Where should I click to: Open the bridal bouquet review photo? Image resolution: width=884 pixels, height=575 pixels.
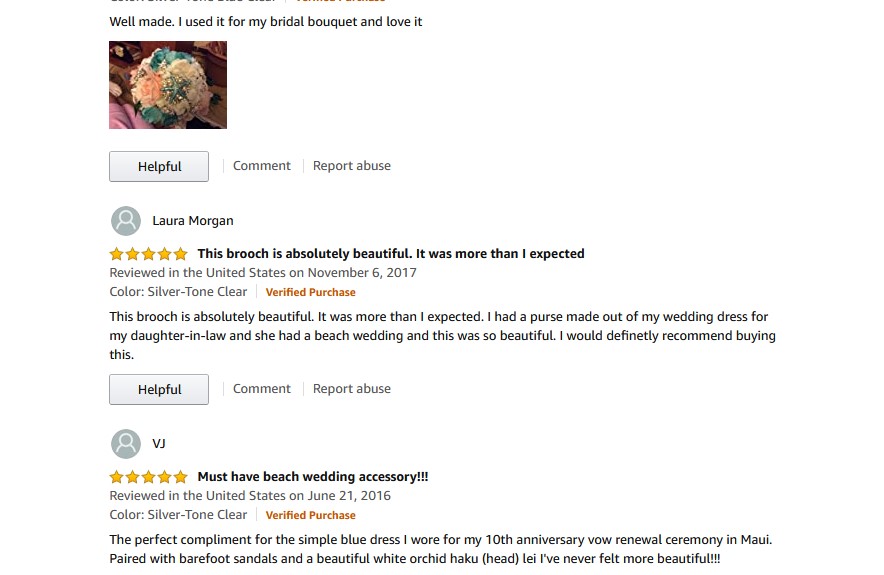168,85
